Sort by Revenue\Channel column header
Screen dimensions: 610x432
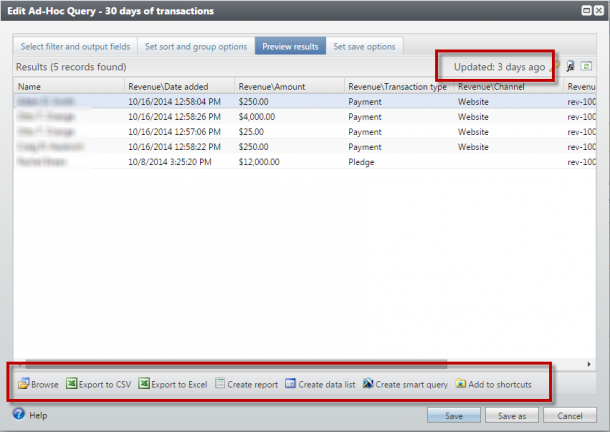[509, 86]
